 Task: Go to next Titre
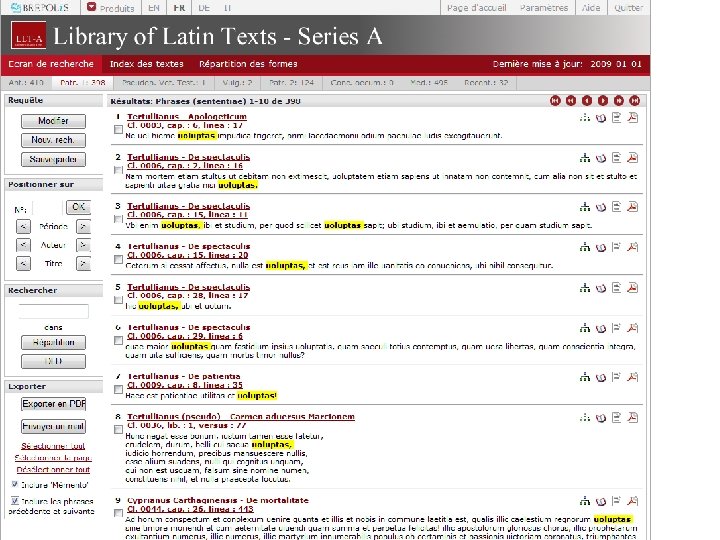point(83,264)
